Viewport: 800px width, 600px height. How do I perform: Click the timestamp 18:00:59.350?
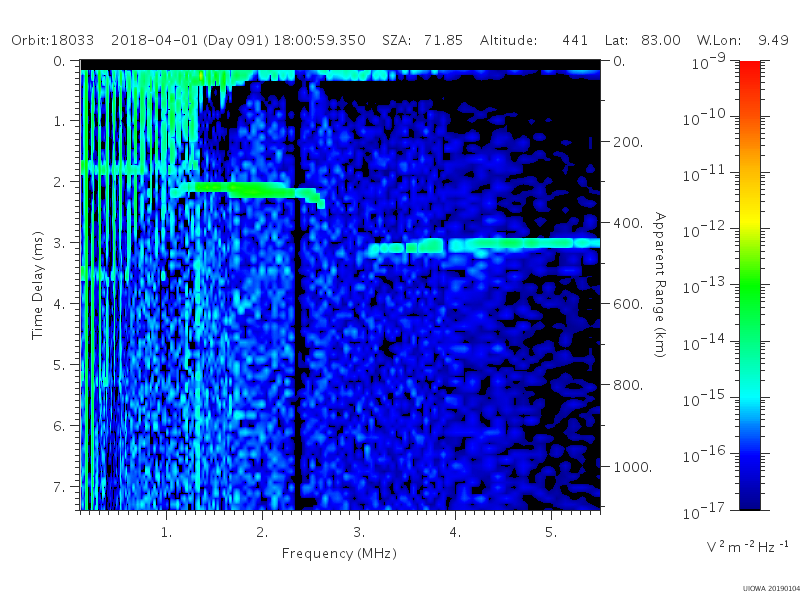(319, 40)
